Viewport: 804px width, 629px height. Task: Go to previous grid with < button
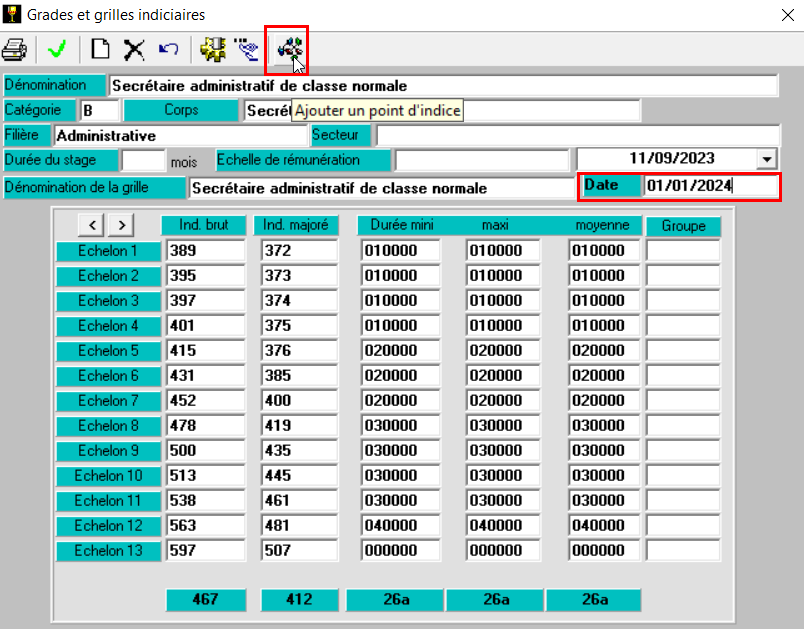[91, 226]
